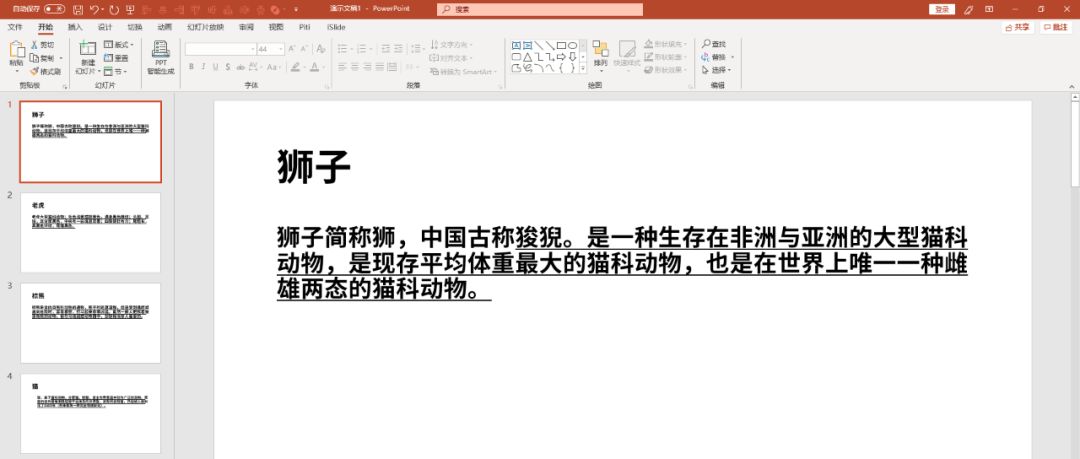Click the Format Painter (格式刷) button

(45, 71)
